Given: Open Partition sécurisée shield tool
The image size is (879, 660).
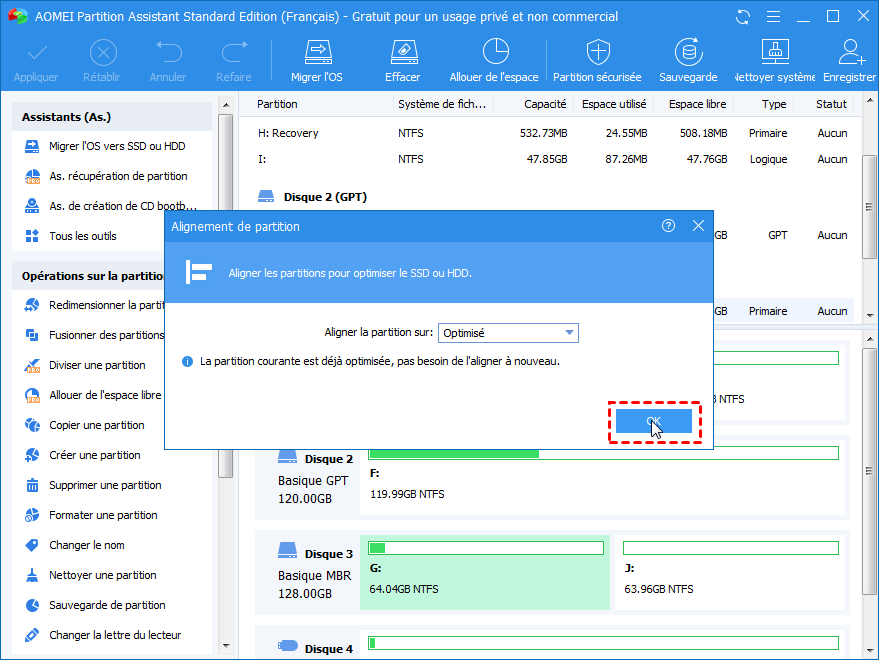Looking at the screenshot, I should (x=597, y=61).
